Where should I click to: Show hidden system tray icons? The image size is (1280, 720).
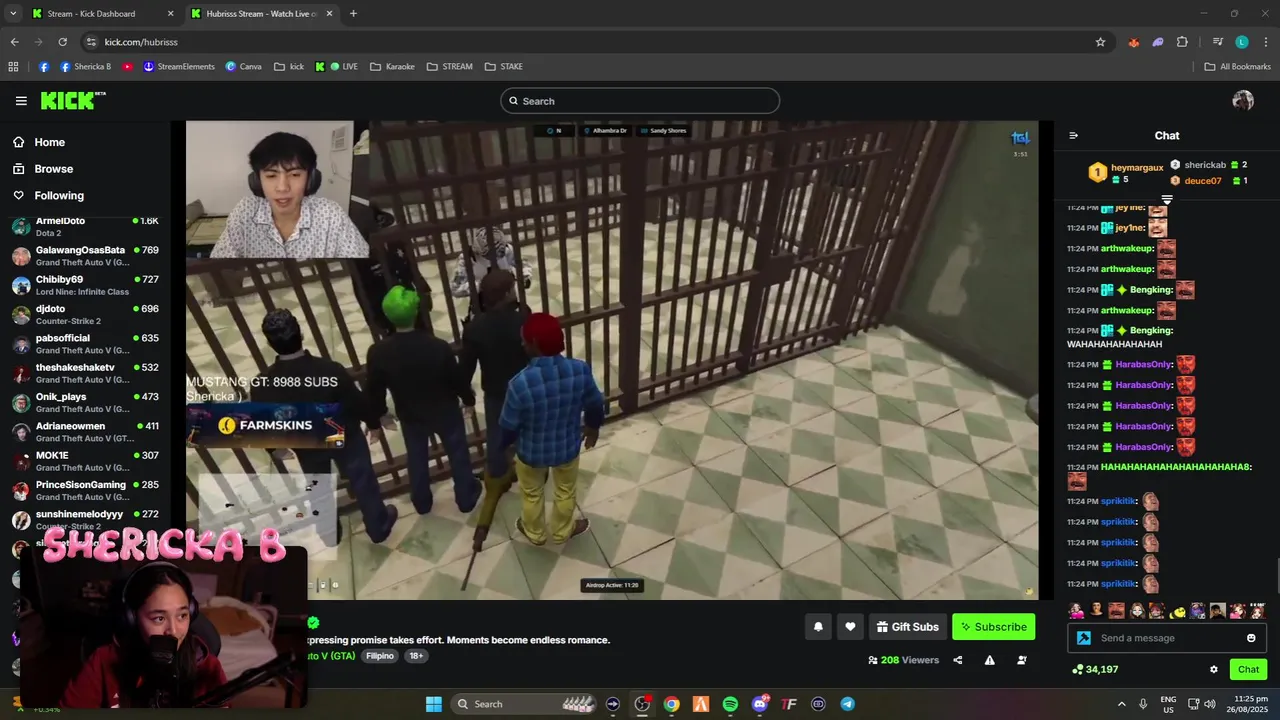tap(1121, 704)
